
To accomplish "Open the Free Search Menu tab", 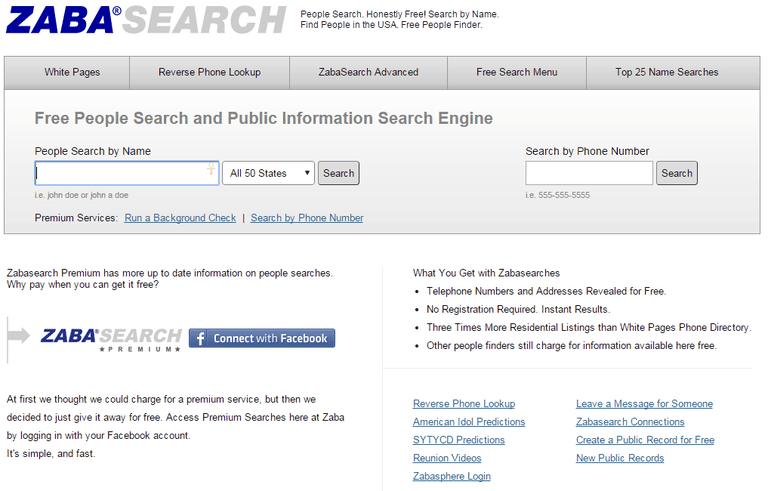I will tap(517, 73).
